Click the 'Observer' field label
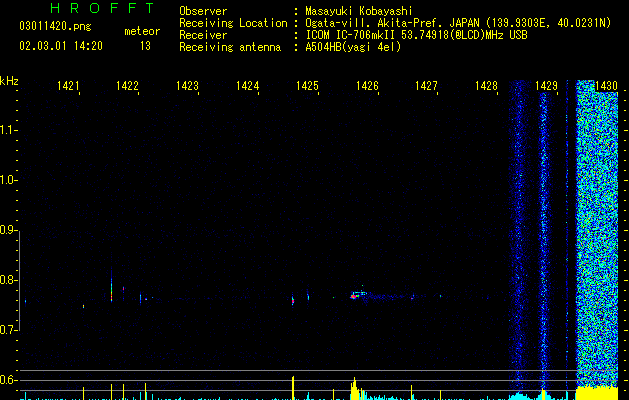629x400 pixels. pos(203,11)
